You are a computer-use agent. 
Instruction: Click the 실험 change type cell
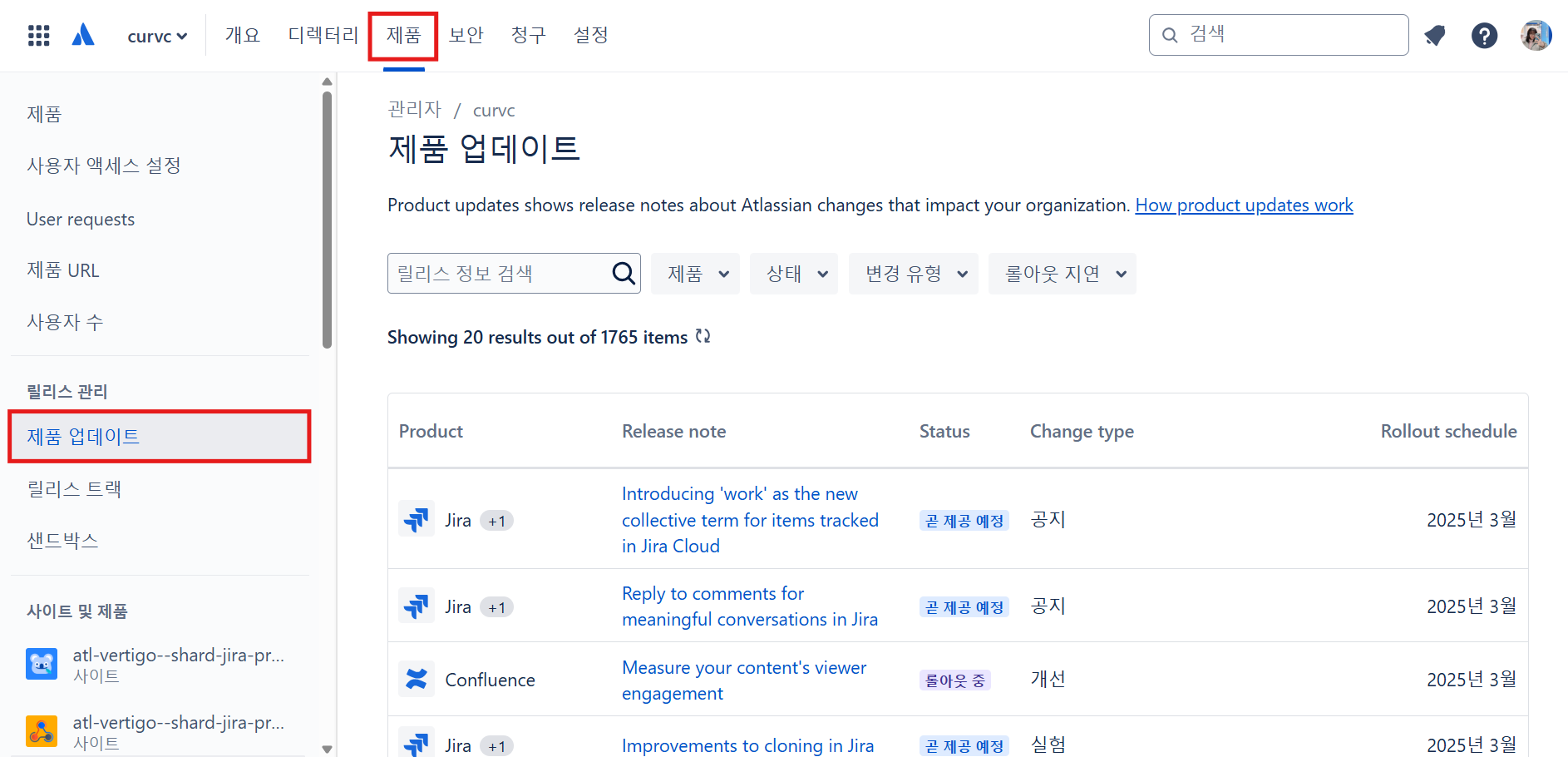(1048, 745)
